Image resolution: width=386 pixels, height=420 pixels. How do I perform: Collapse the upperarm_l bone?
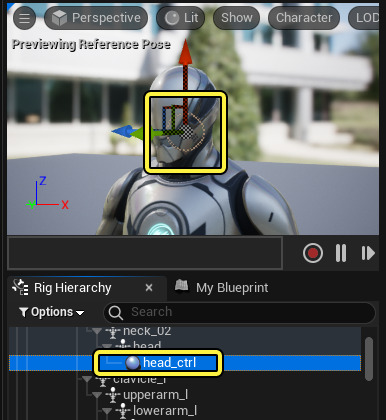point(97,395)
